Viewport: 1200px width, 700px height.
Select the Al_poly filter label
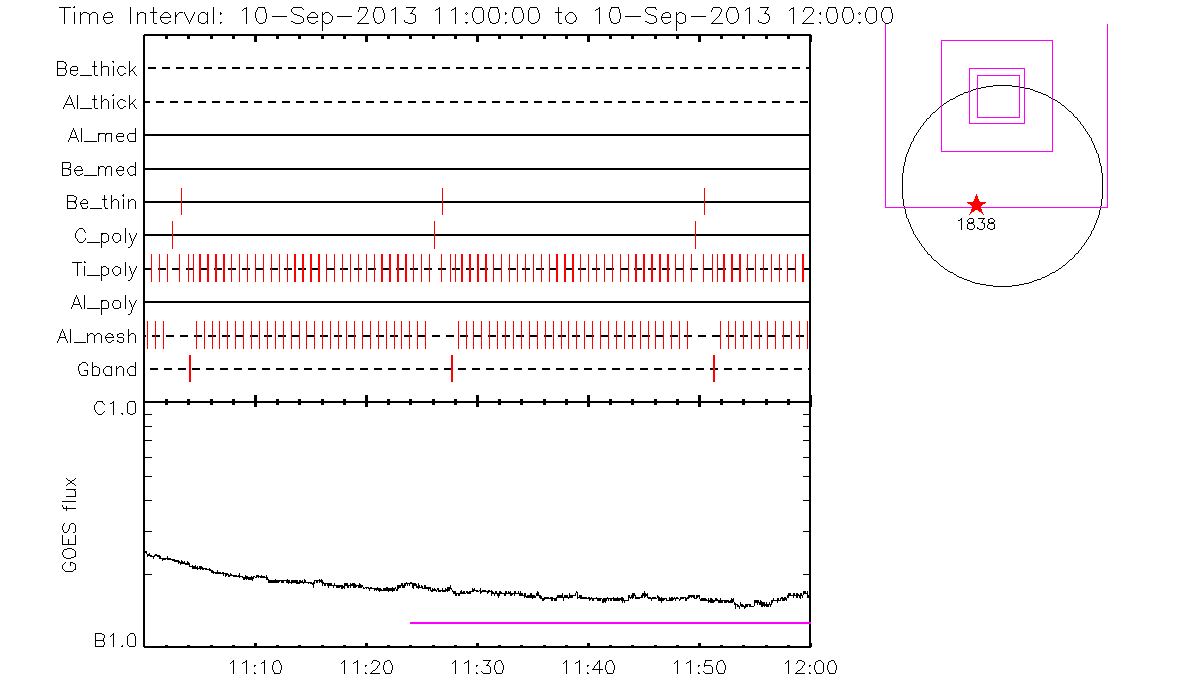(x=103, y=302)
